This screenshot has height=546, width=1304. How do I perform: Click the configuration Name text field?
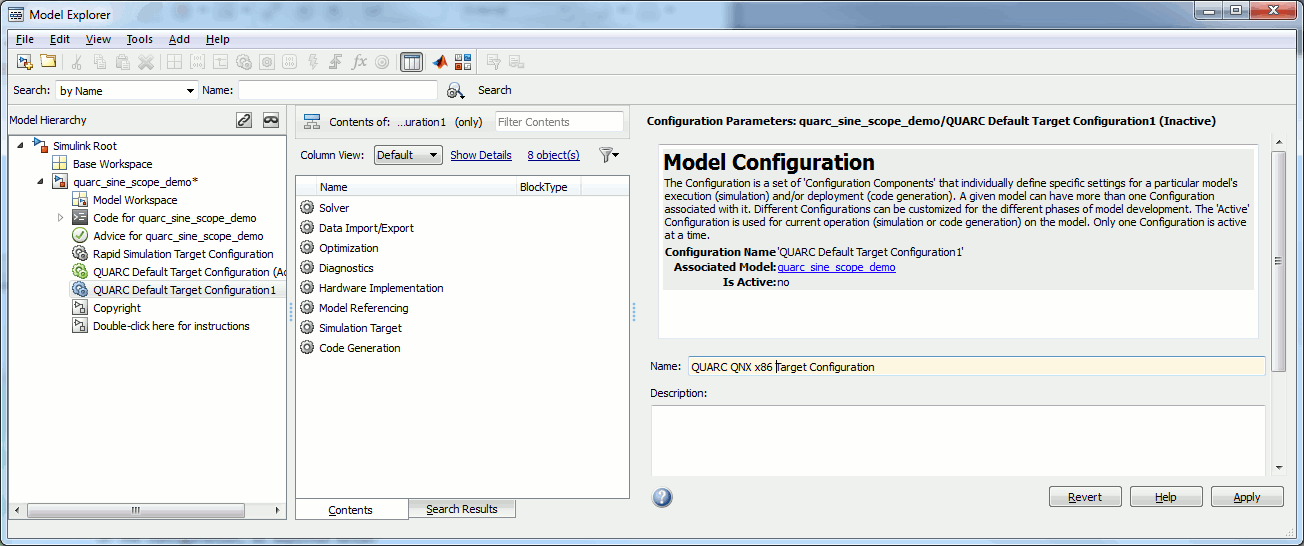point(976,367)
